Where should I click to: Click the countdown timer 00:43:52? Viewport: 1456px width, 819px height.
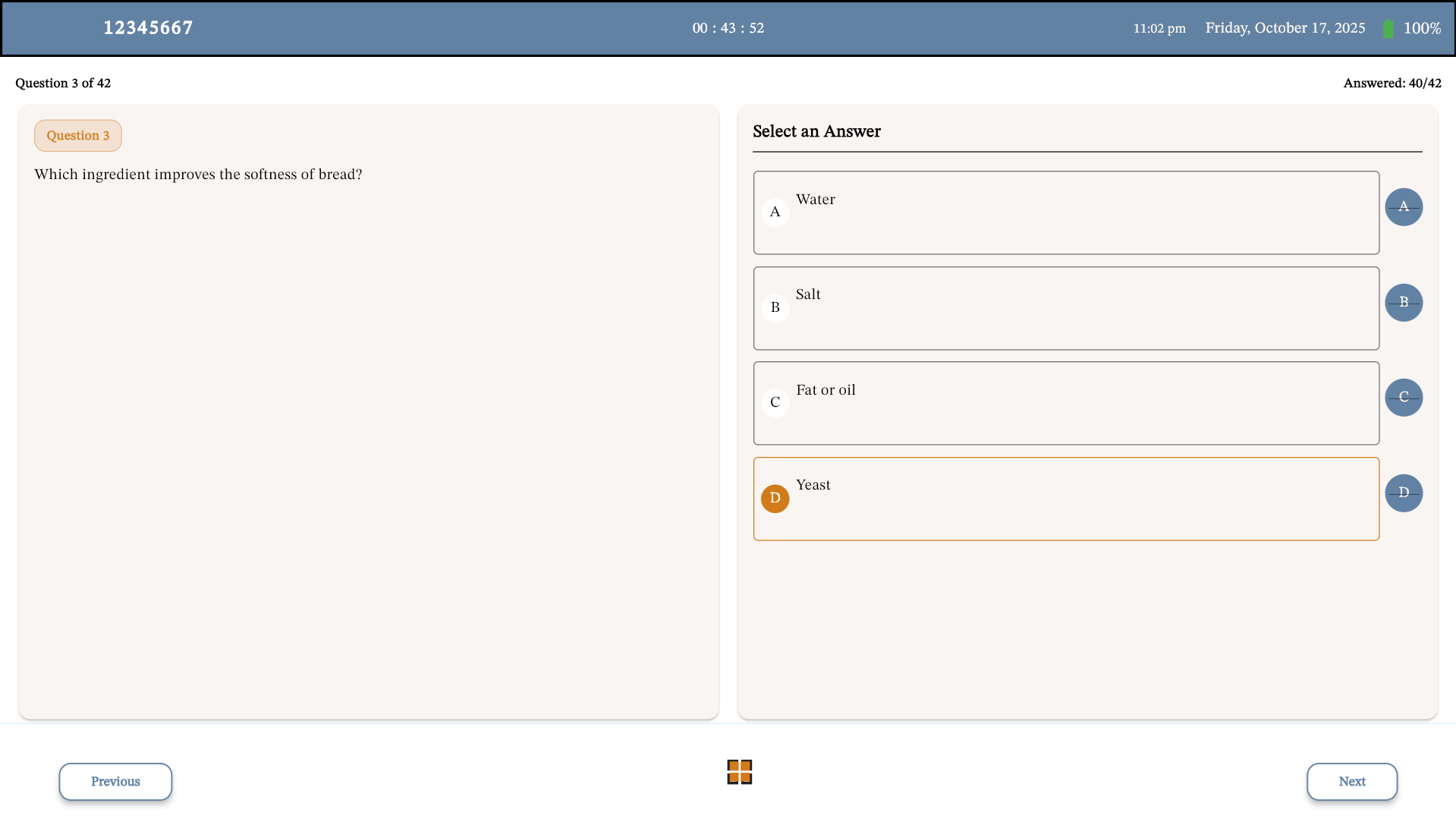point(728,28)
